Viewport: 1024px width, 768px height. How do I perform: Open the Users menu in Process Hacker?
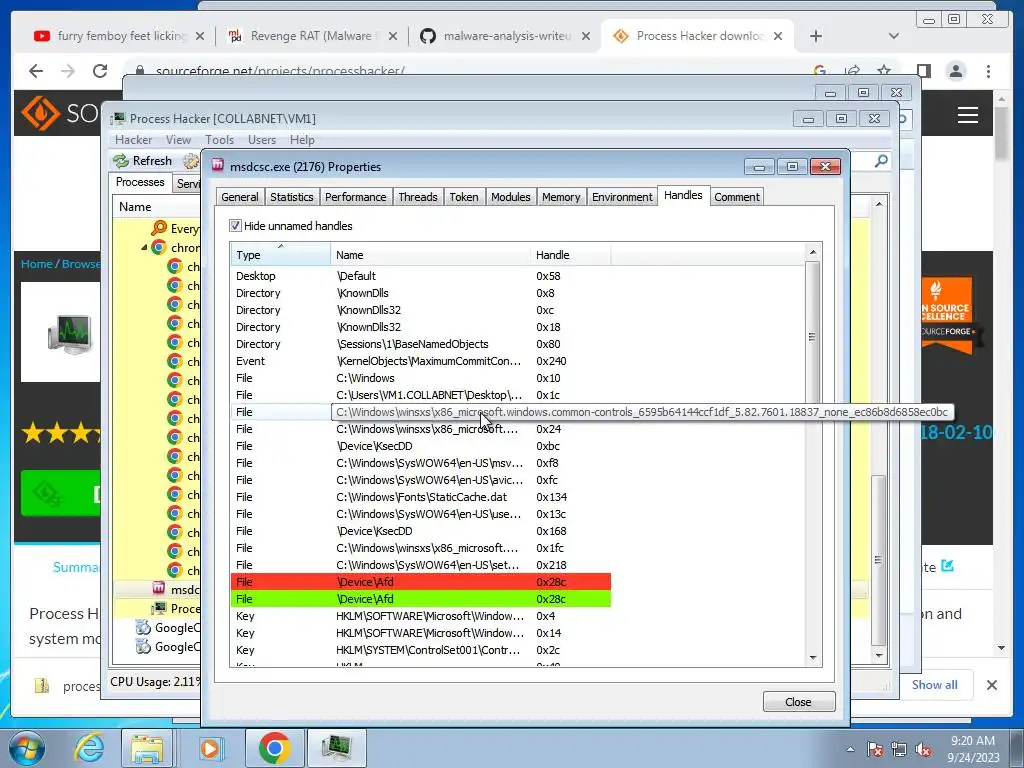point(262,140)
